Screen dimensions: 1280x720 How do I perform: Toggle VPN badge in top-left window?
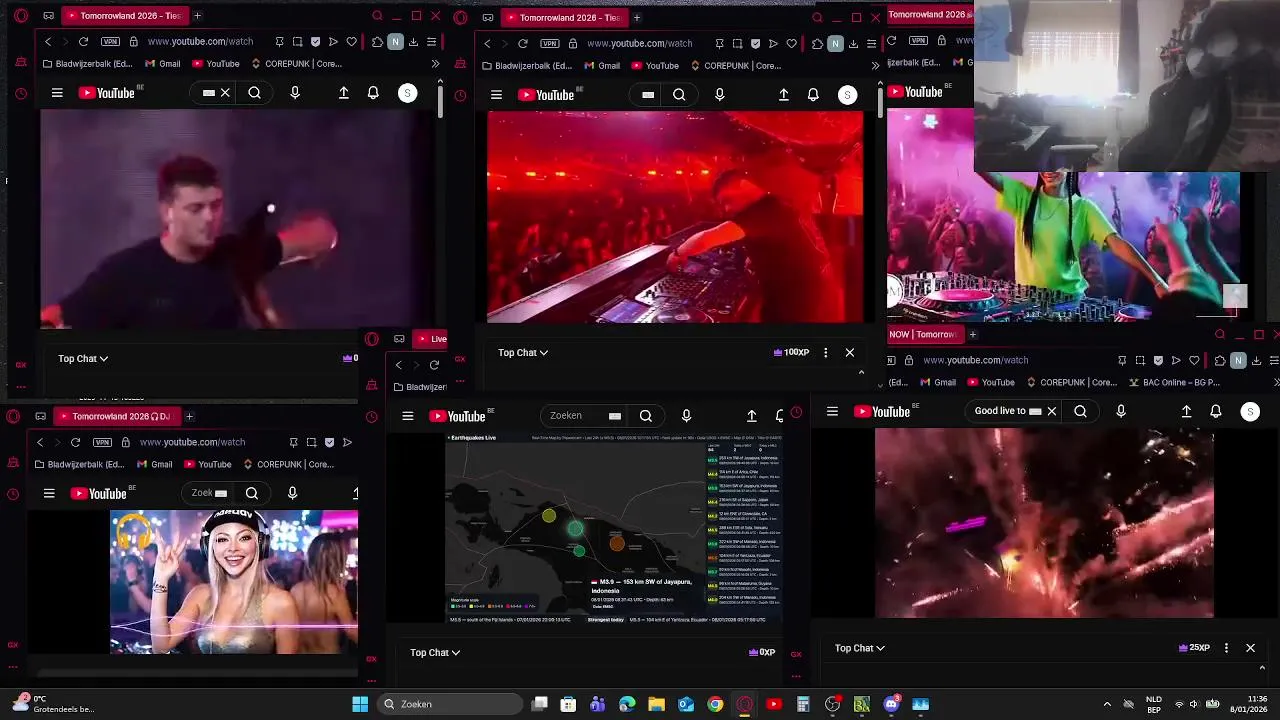(x=110, y=42)
